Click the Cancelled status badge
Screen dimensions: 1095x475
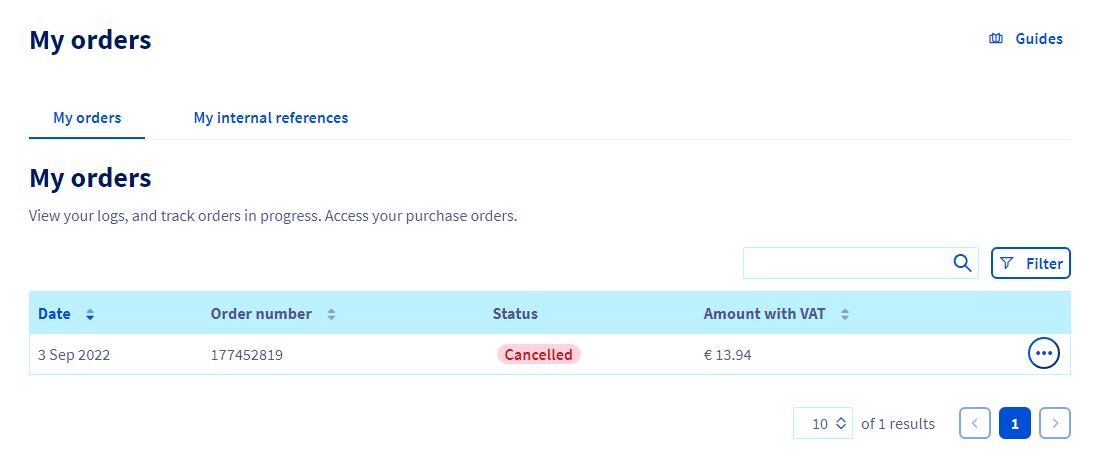pos(539,354)
